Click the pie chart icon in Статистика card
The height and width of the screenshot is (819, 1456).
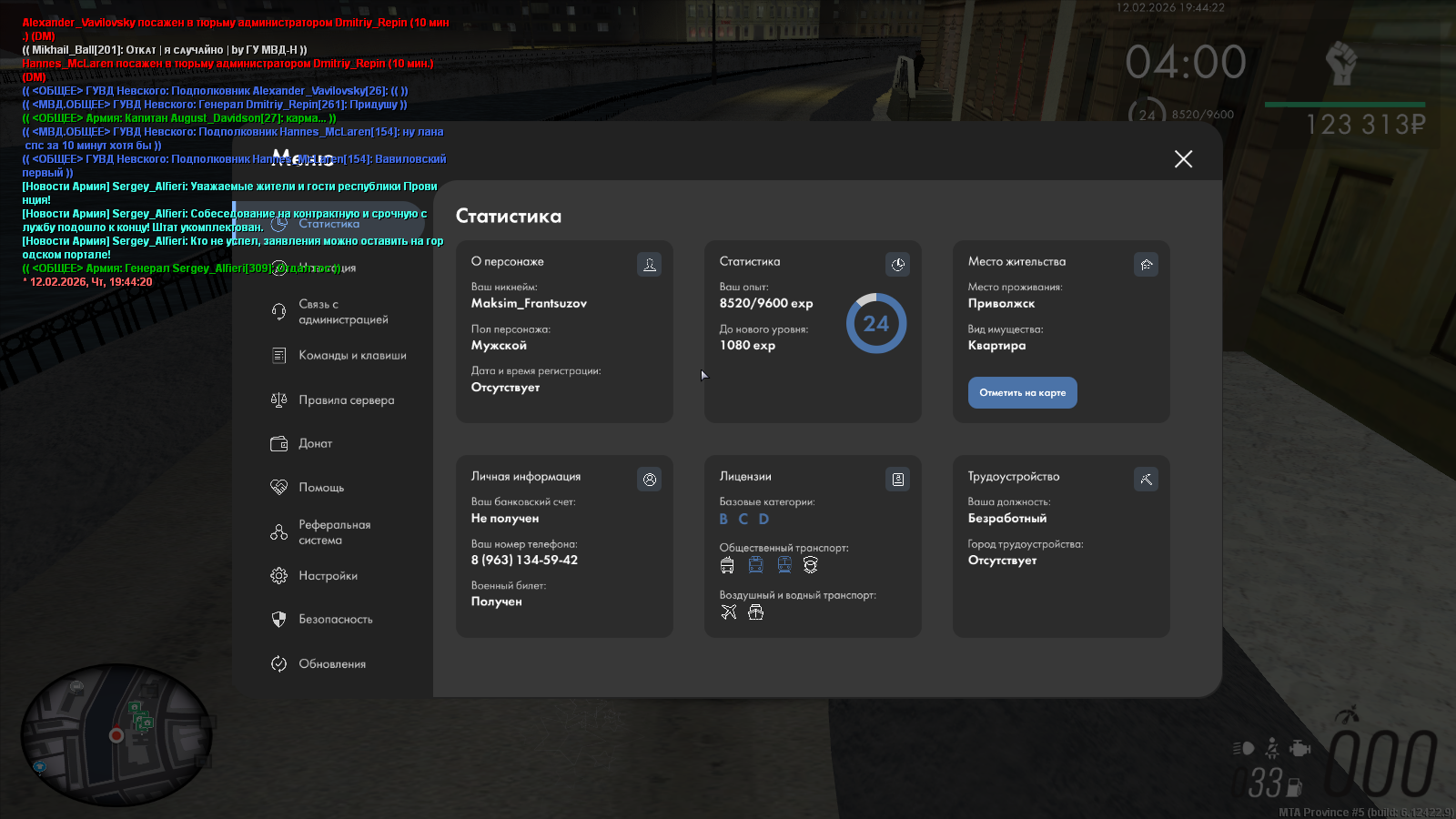897,265
